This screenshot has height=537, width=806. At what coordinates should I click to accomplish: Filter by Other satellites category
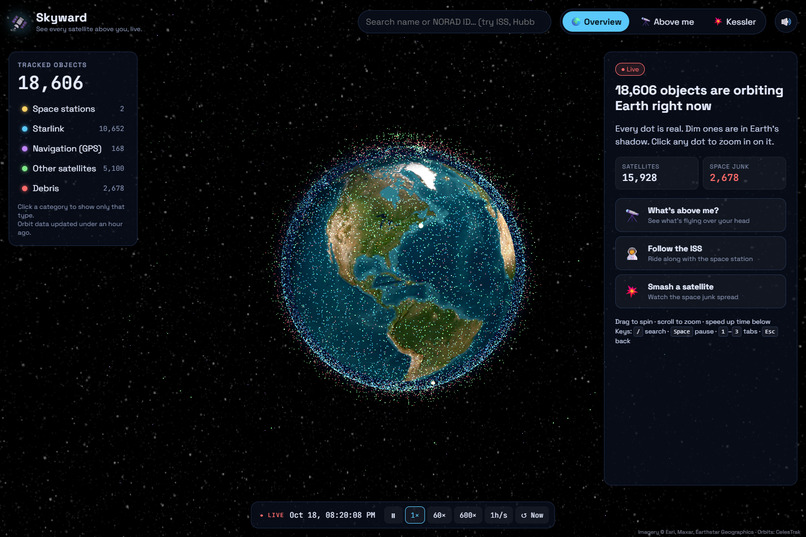(73, 169)
